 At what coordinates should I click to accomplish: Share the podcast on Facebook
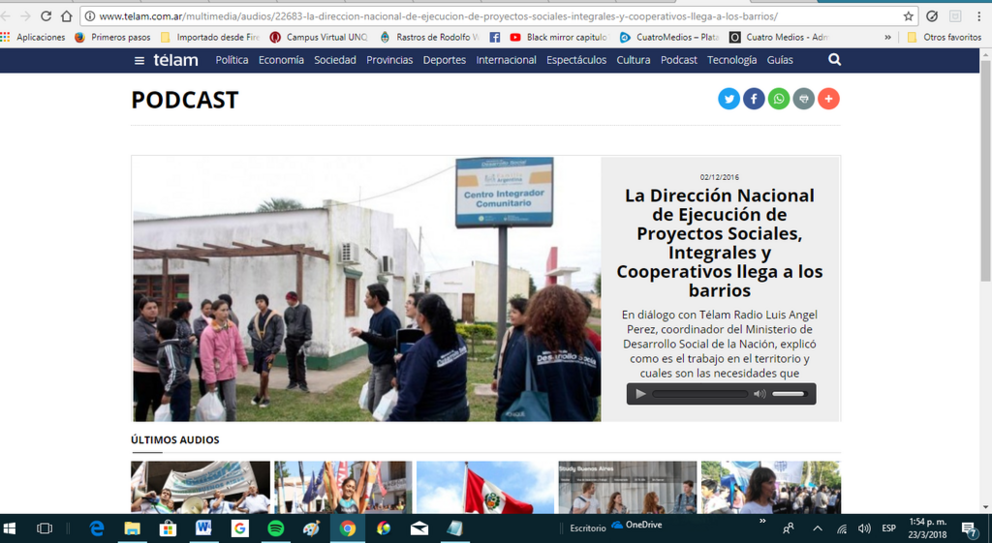pyautogui.click(x=753, y=99)
